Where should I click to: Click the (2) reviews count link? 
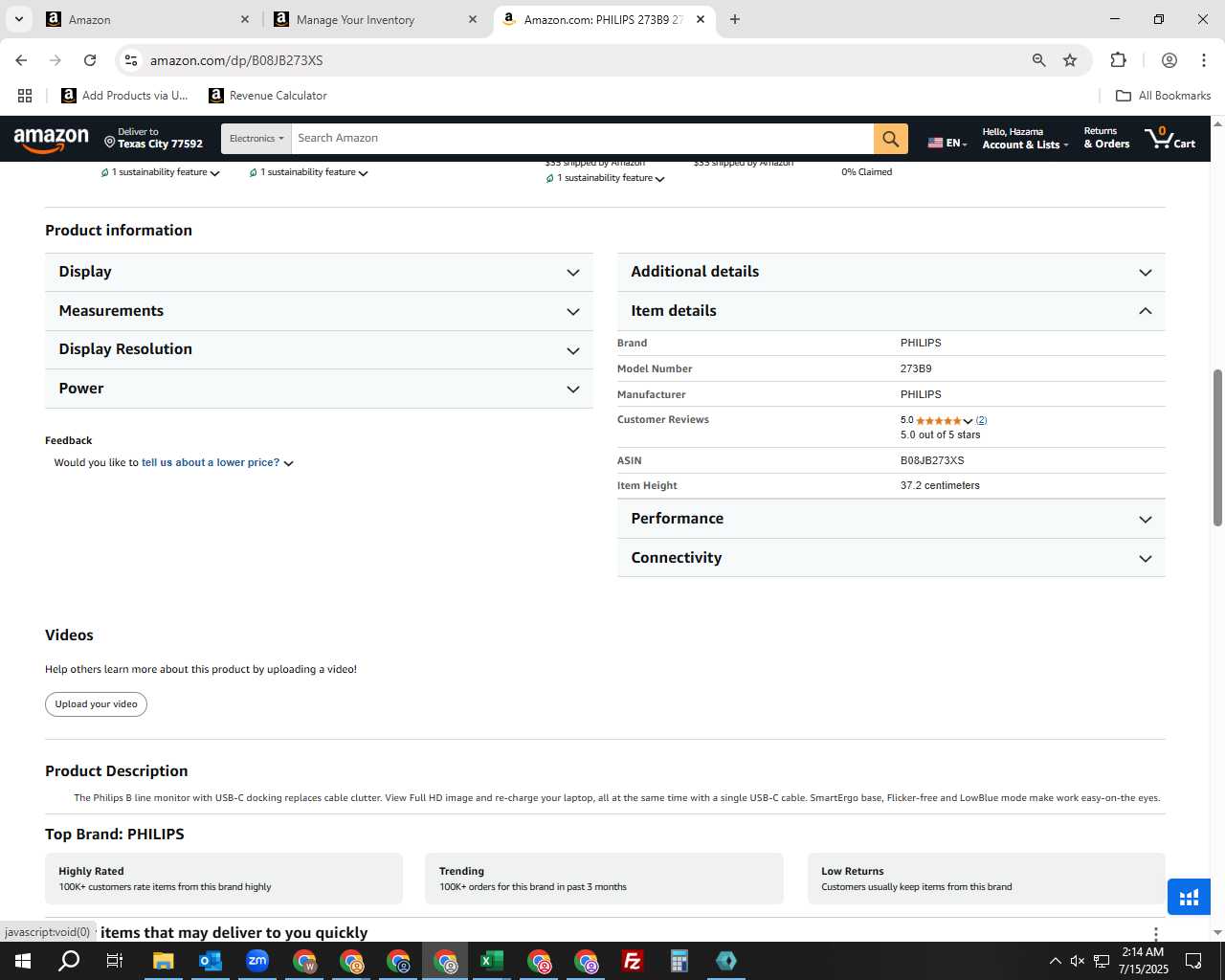(x=981, y=420)
